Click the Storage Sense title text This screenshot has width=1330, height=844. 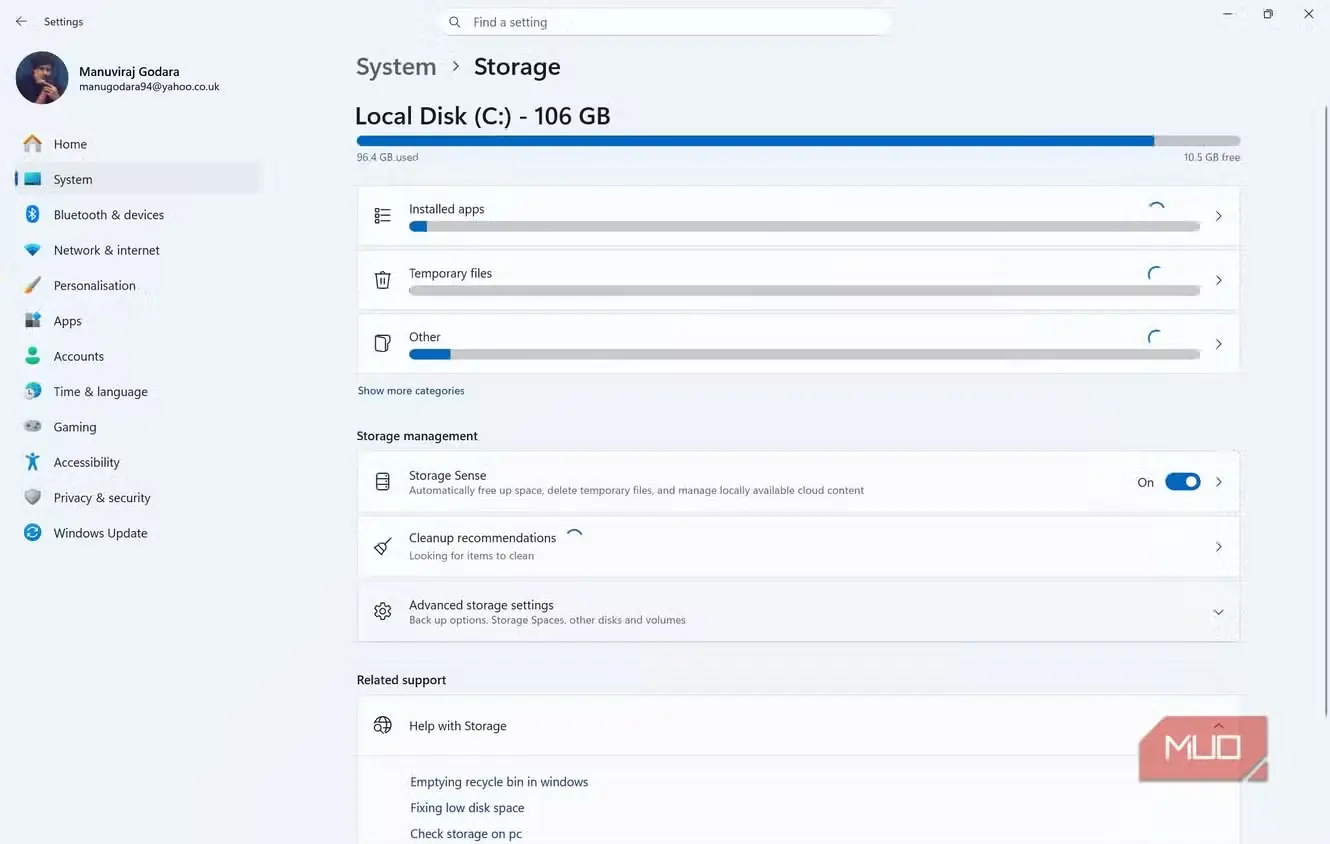(447, 475)
